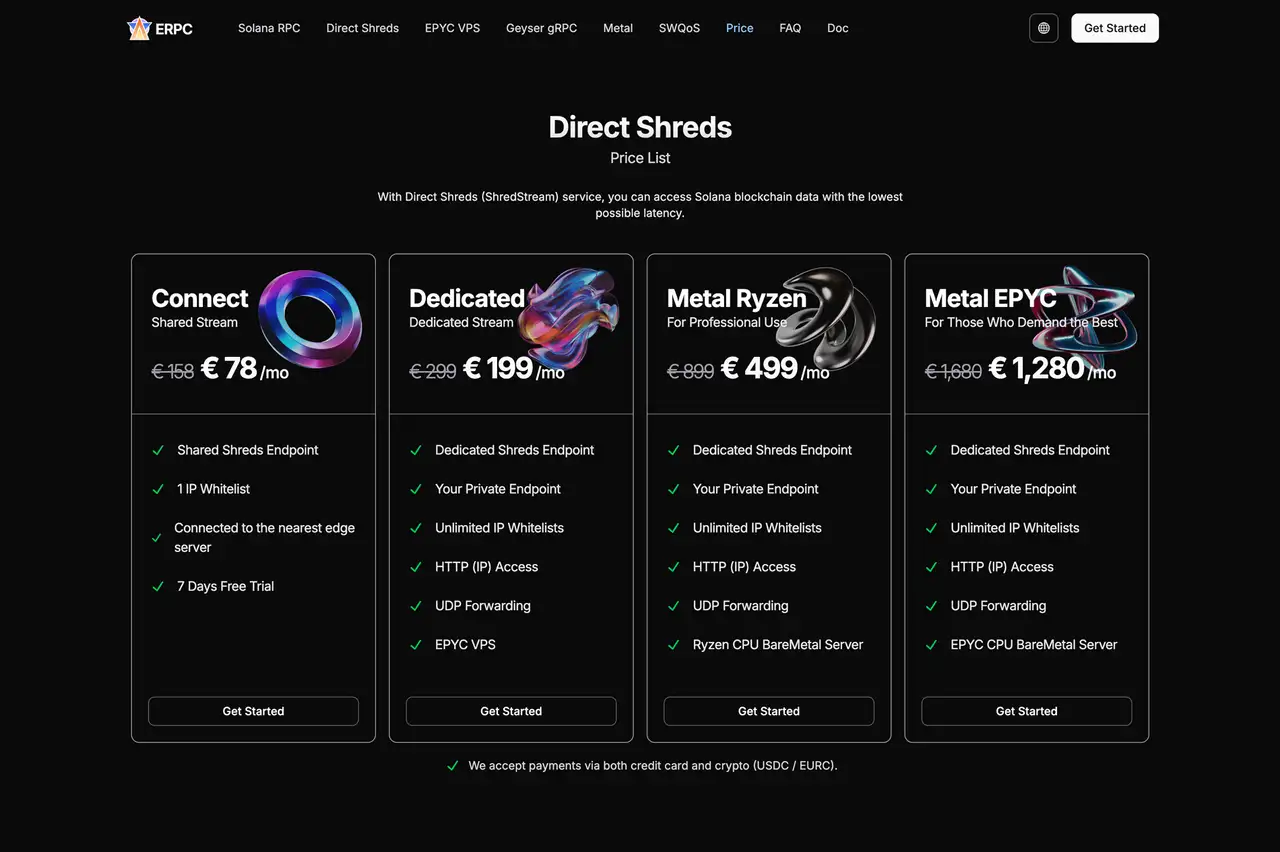The width and height of the screenshot is (1280, 852).
Task: Select the Price nav item
Action: pyautogui.click(x=740, y=28)
